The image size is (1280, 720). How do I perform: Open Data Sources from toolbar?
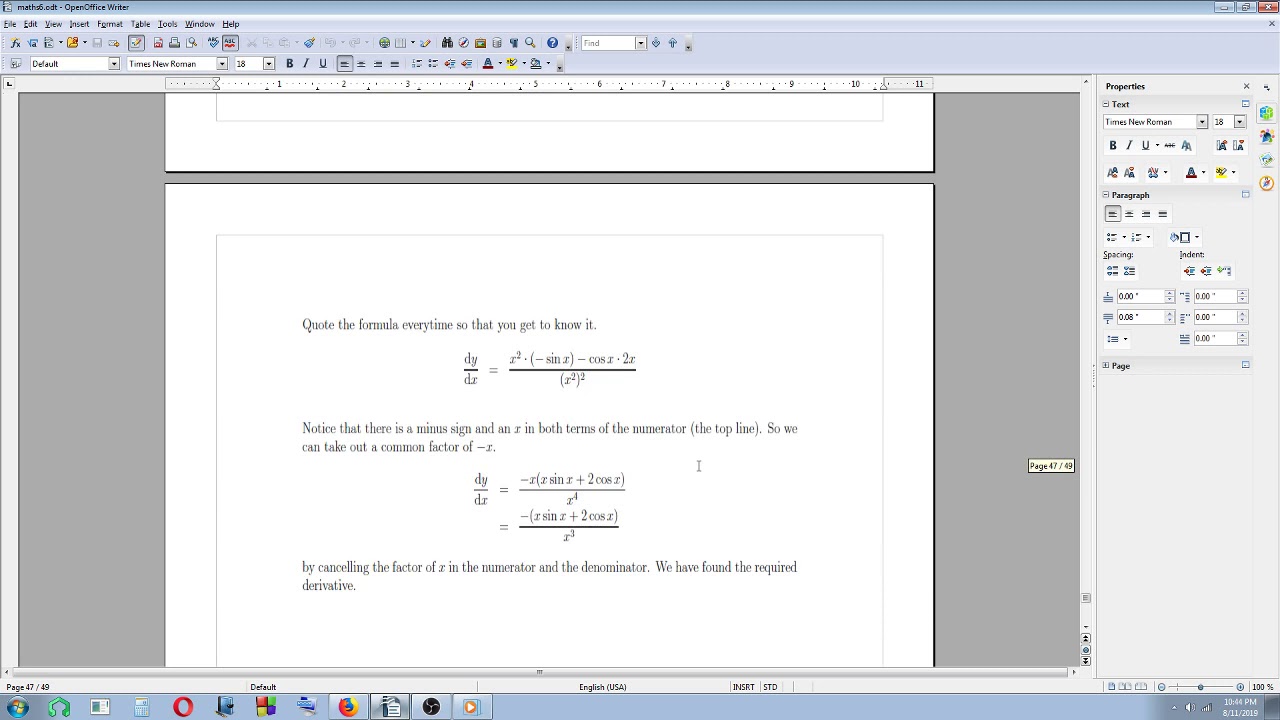pyautogui.click(x=497, y=43)
